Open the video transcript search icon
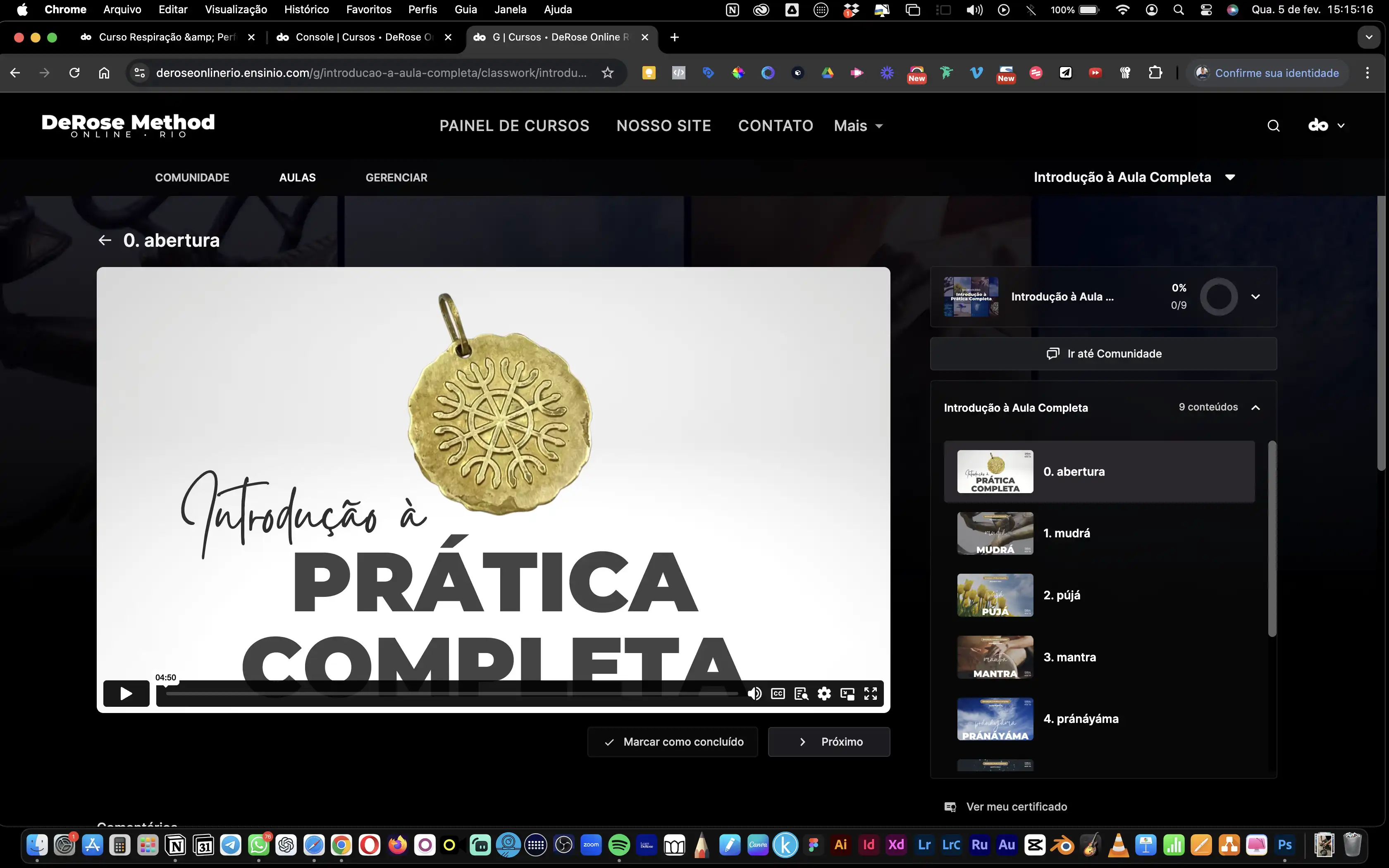 coord(801,694)
